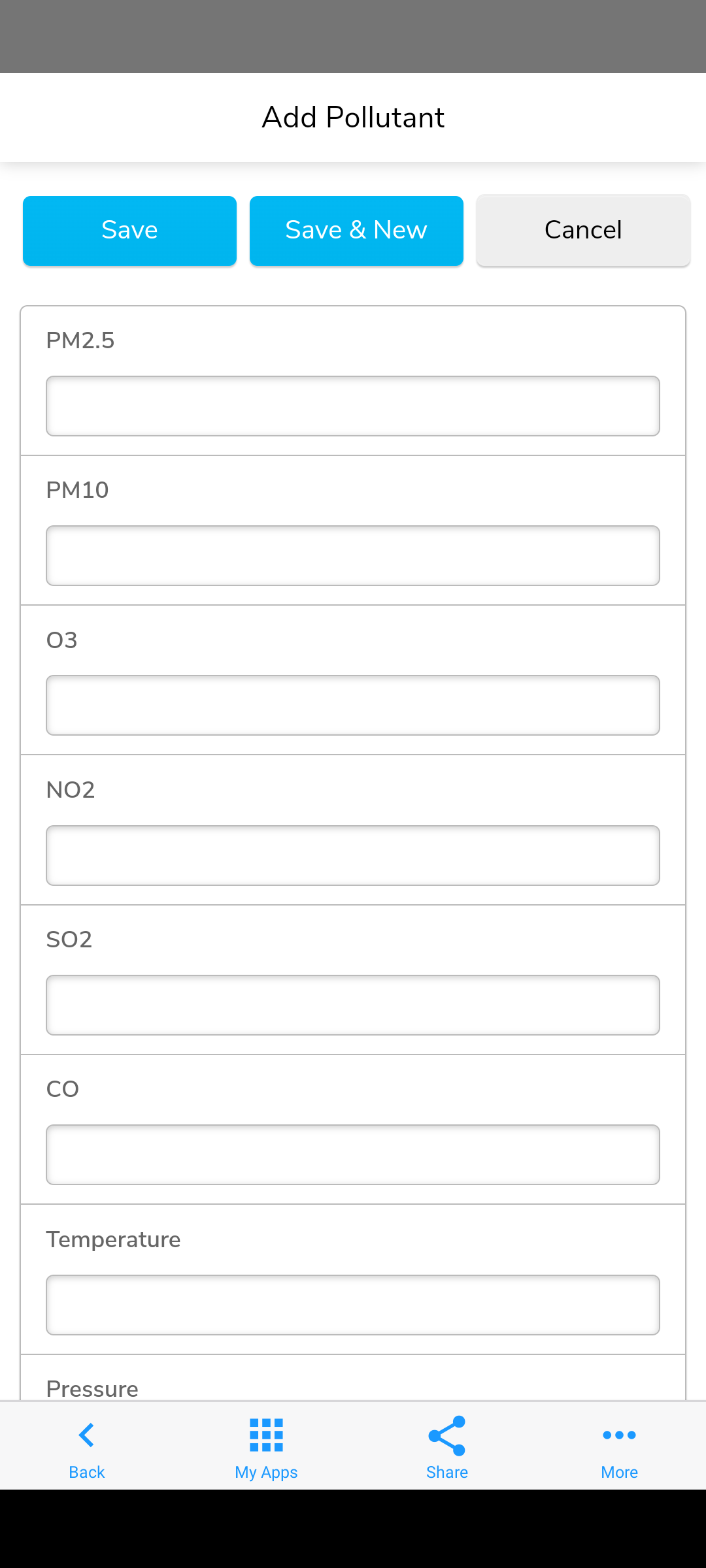Tap the Pressure field label
The height and width of the screenshot is (1568, 706).
tap(92, 1388)
